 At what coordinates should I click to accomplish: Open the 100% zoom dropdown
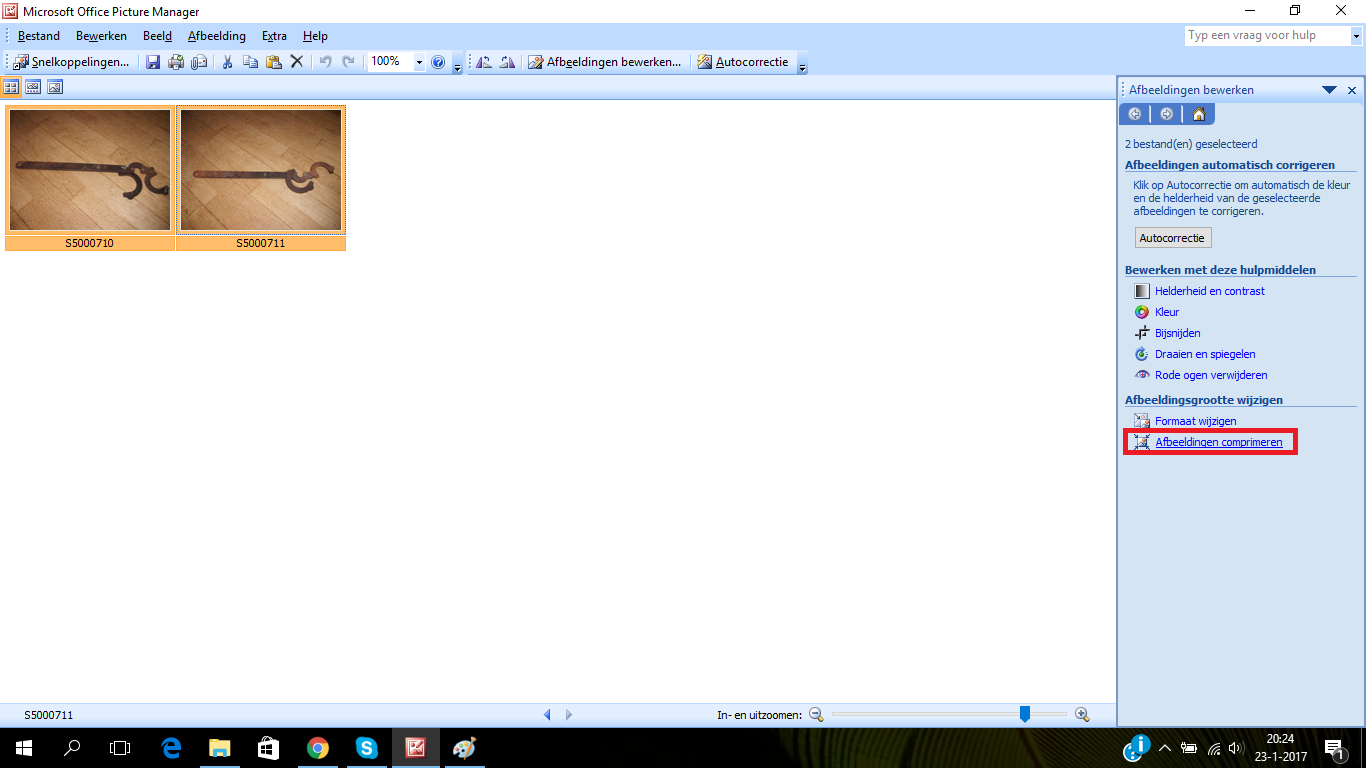click(419, 62)
